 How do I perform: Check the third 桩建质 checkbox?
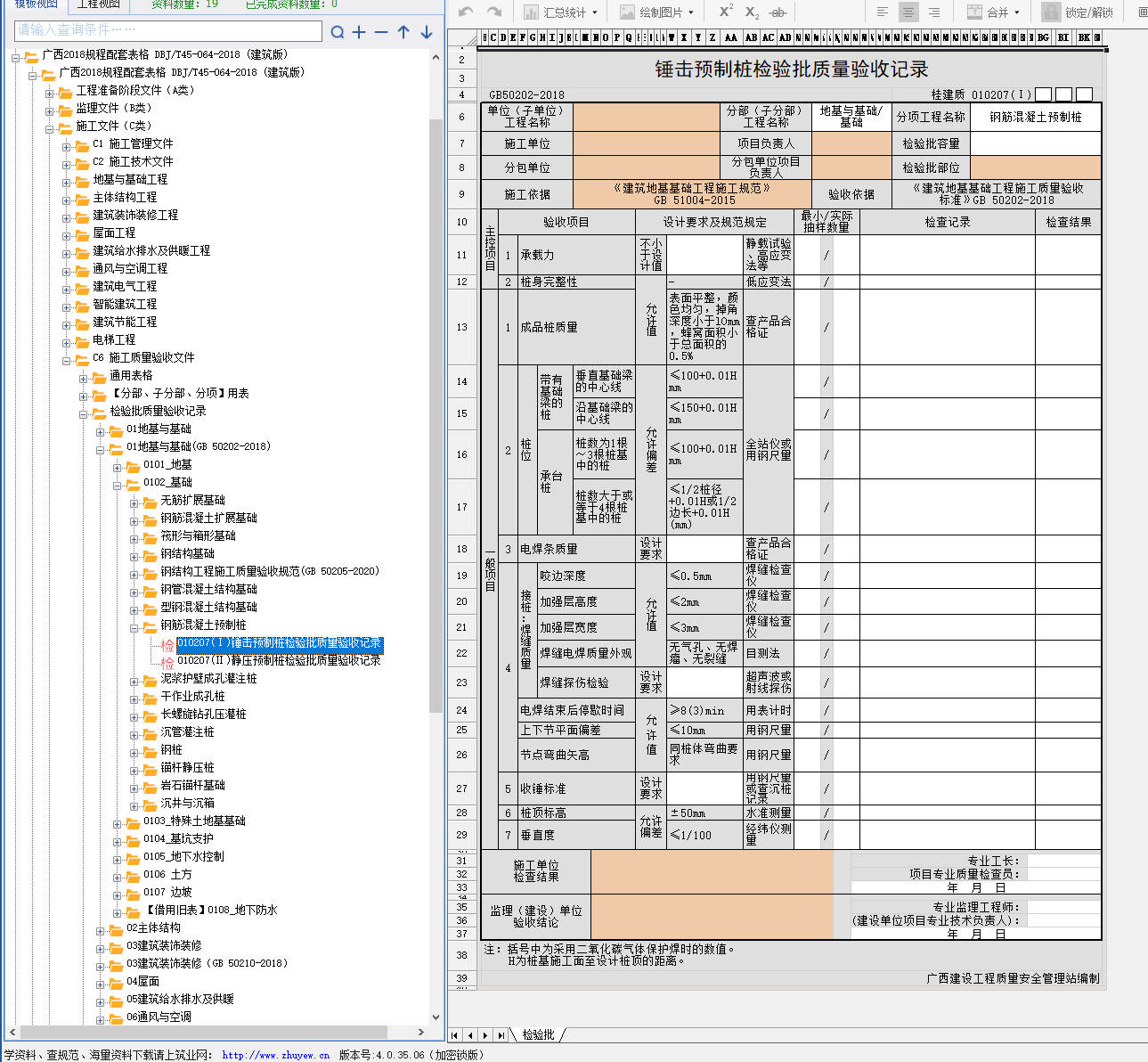(x=1084, y=94)
